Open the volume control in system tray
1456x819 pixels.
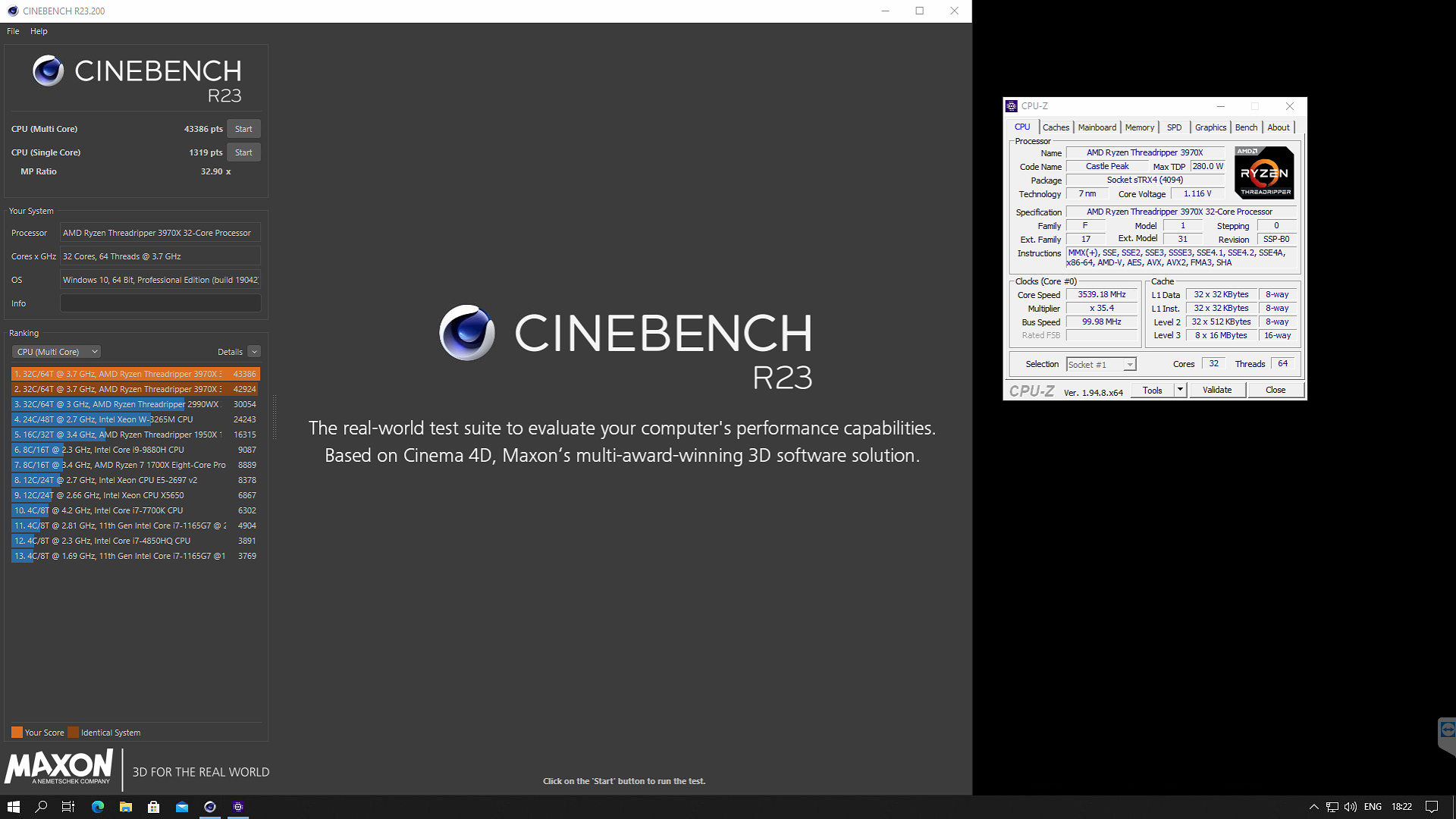1351,807
